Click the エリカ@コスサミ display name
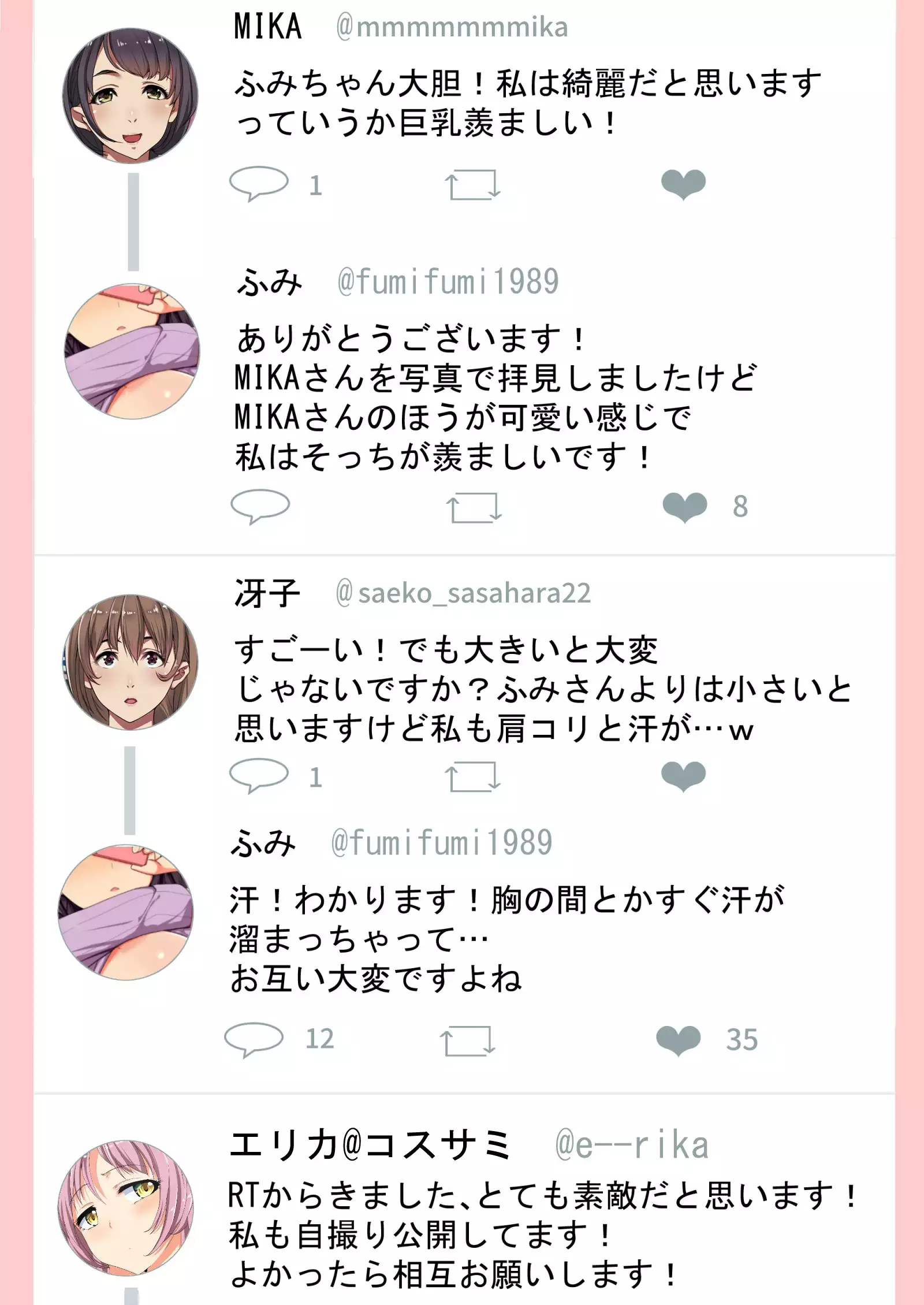This screenshot has height=1305, width=924. [x=370, y=1146]
